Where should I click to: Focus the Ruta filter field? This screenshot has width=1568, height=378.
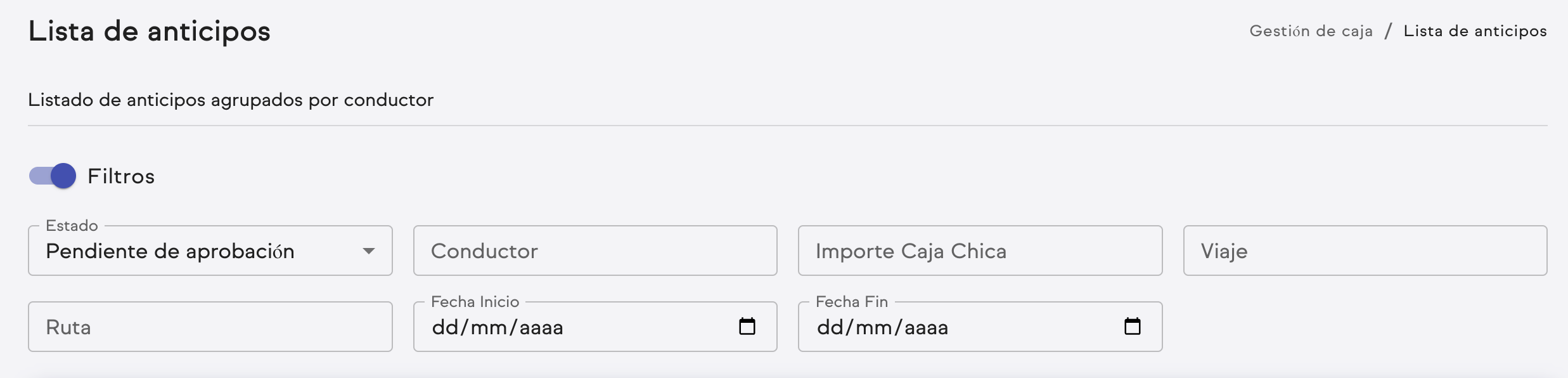click(x=209, y=327)
